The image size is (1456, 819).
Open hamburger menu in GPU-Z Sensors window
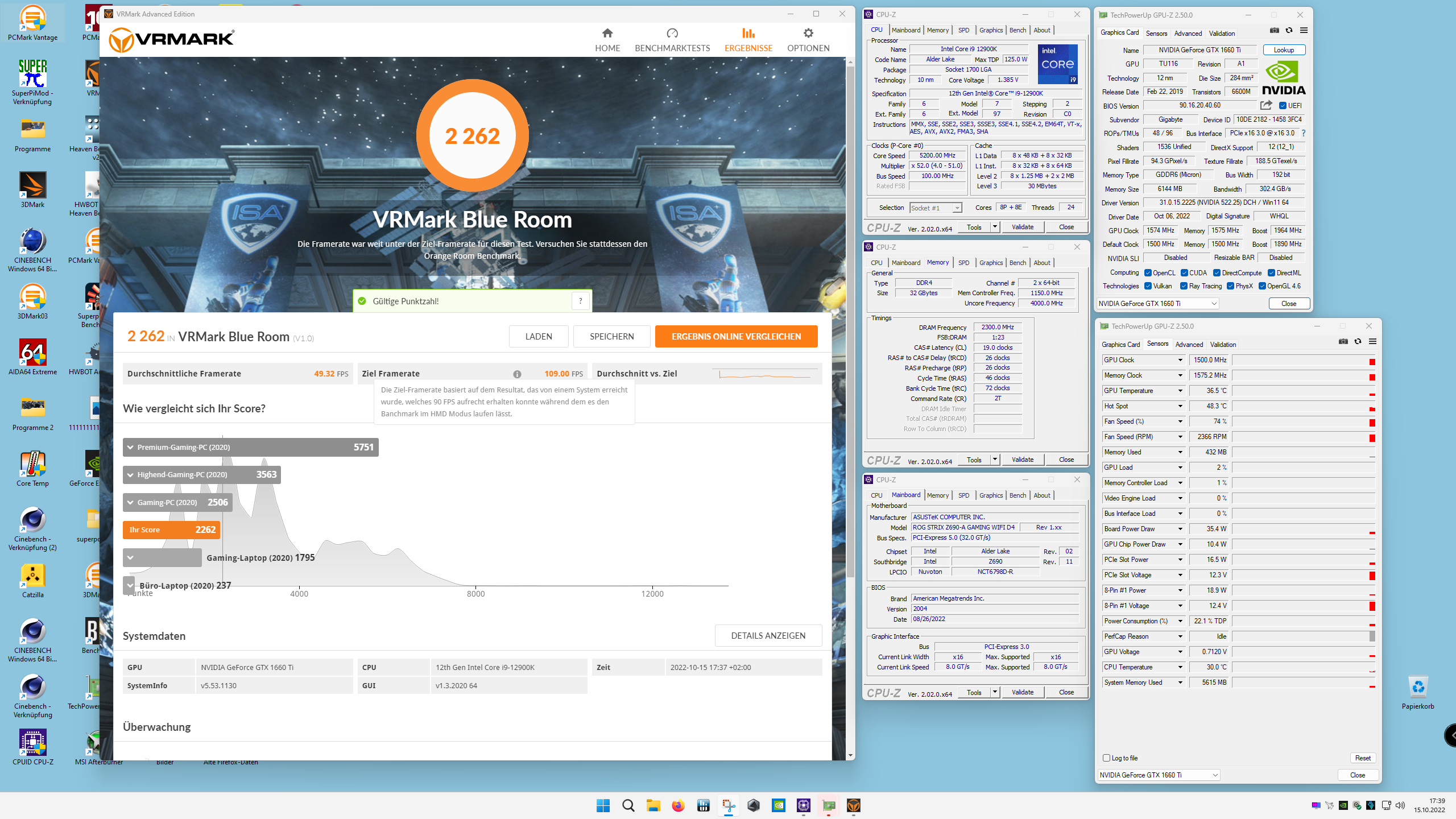(1373, 342)
